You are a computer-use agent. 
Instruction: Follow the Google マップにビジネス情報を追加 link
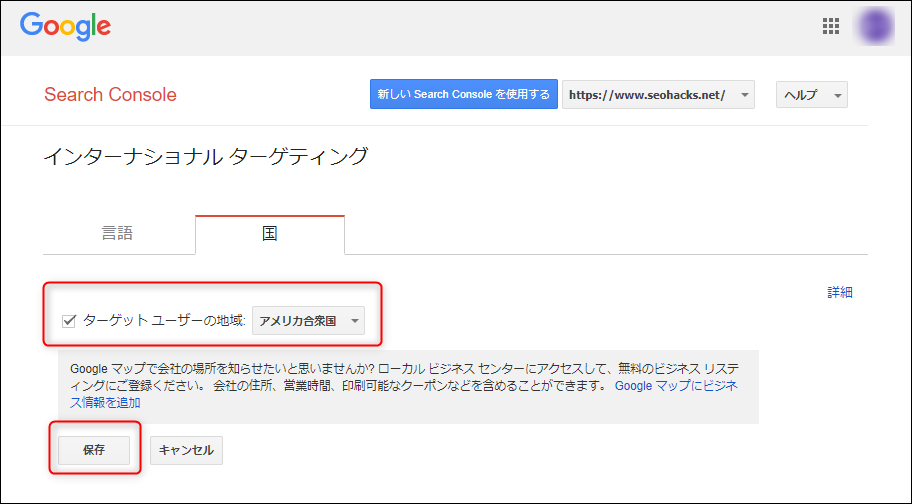click(676, 385)
